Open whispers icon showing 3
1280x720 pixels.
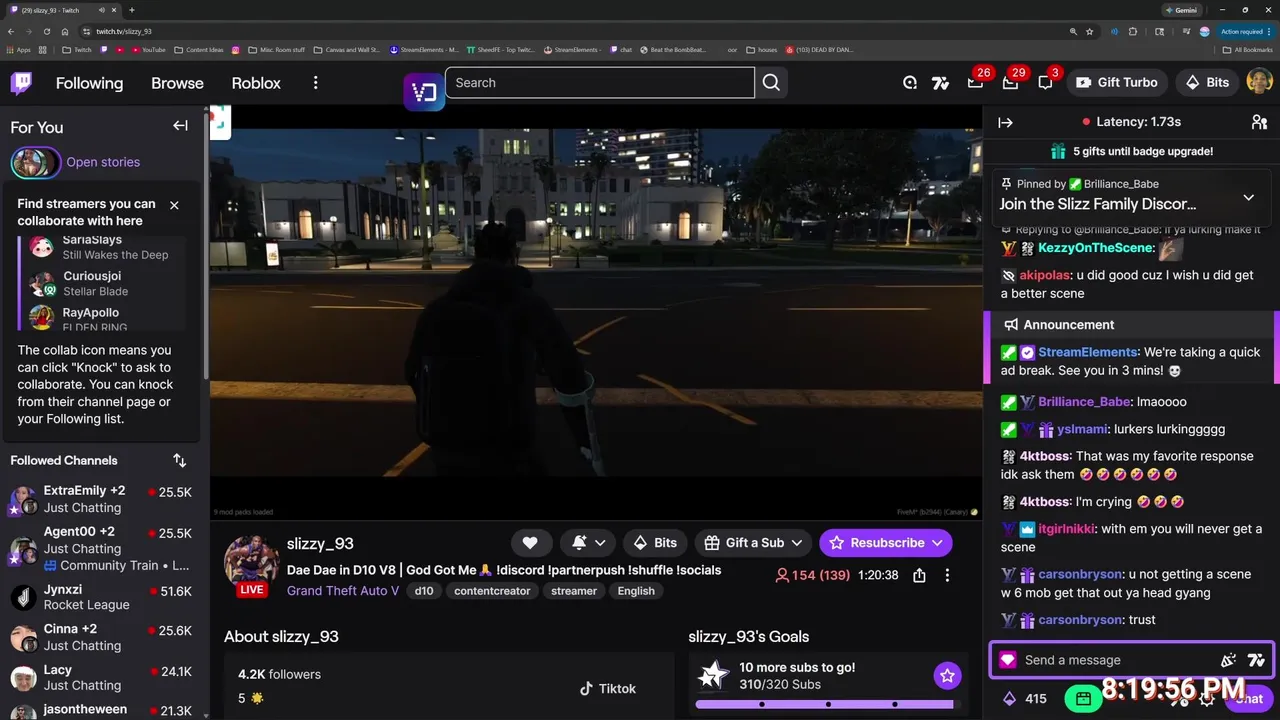click(x=1045, y=83)
